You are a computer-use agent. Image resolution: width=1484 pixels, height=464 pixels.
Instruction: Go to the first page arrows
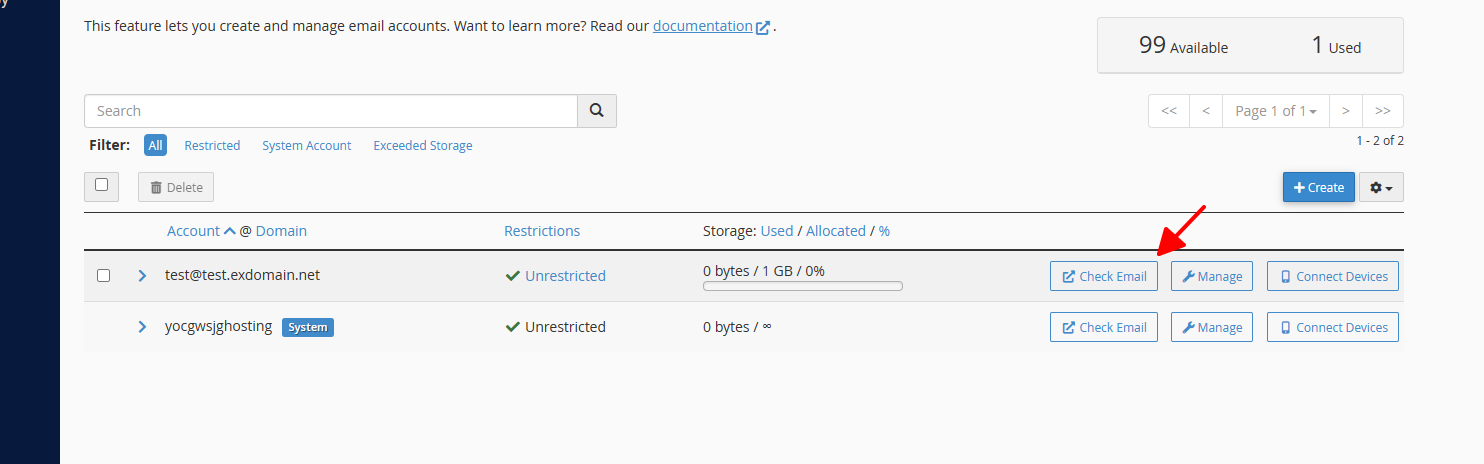(x=1169, y=111)
